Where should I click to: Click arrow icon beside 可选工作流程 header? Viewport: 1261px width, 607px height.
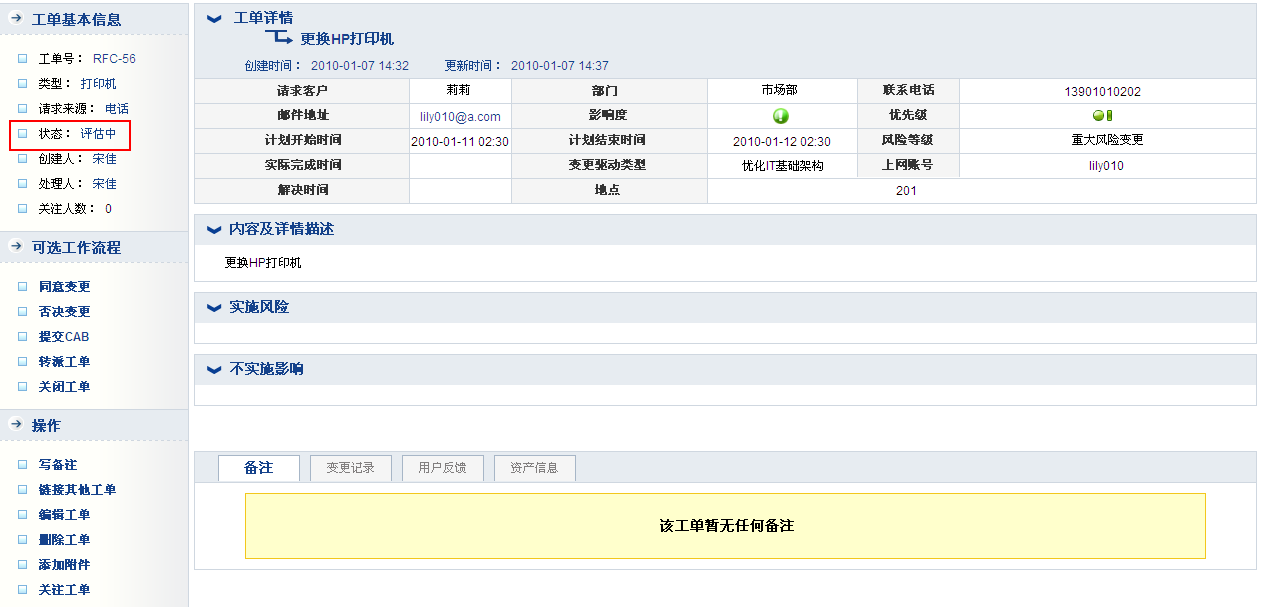[x=16, y=247]
